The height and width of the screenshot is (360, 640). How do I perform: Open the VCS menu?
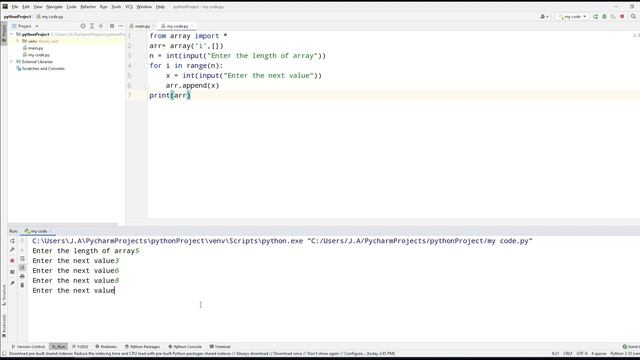(x=129, y=7)
